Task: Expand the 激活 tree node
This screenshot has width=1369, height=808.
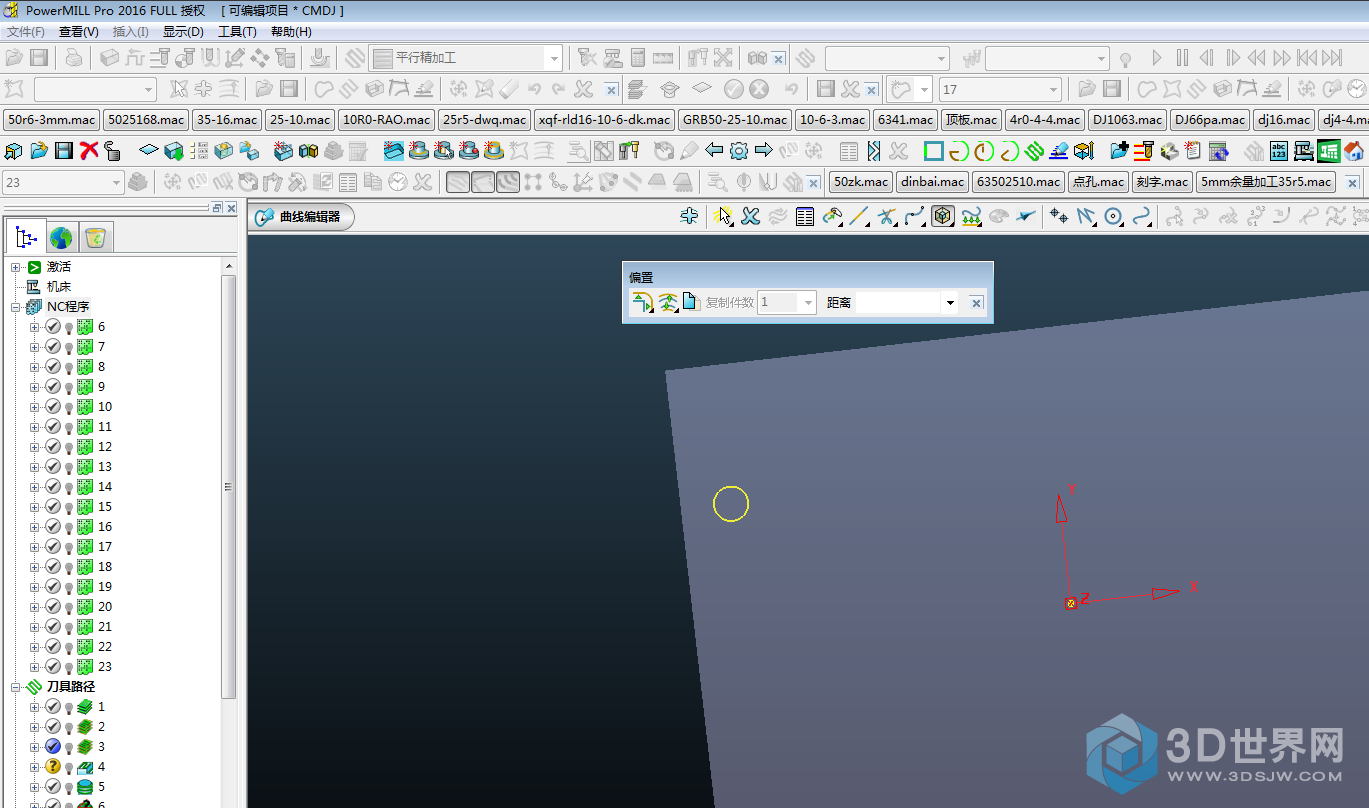Action: 15,267
